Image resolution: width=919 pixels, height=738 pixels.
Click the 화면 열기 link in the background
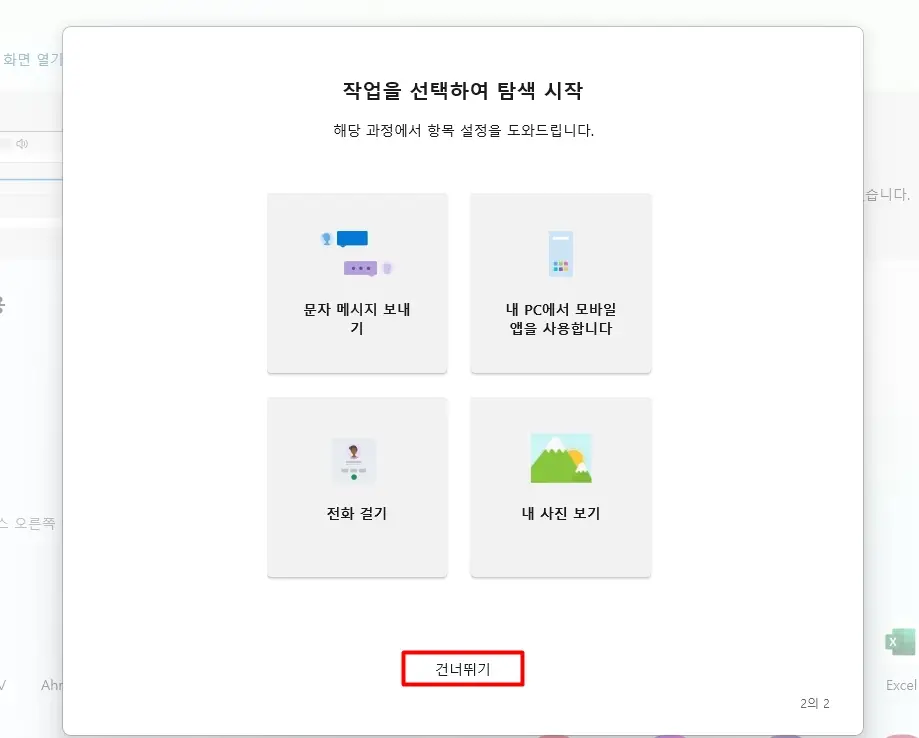(x=31, y=59)
